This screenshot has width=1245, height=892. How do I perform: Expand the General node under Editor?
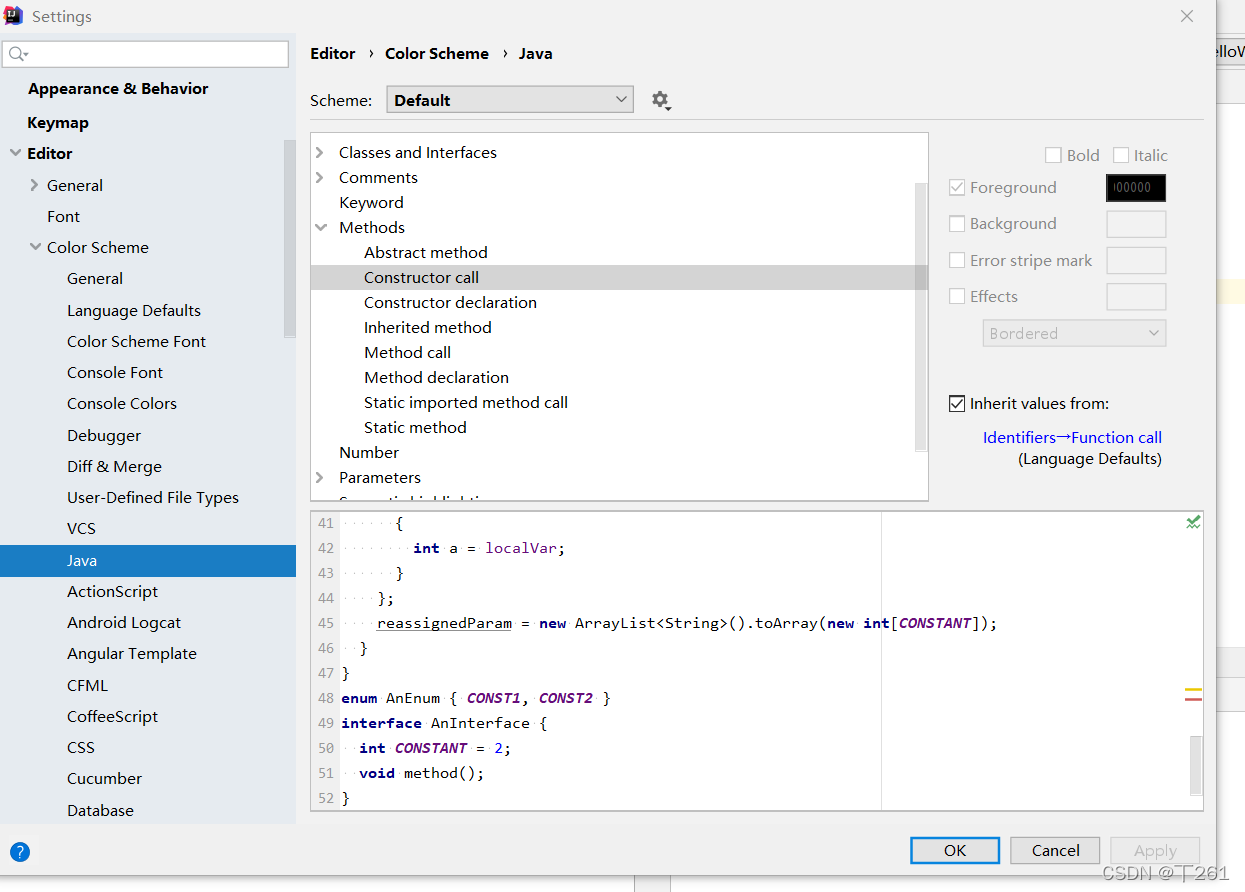pyautogui.click(x=35, y=185)
